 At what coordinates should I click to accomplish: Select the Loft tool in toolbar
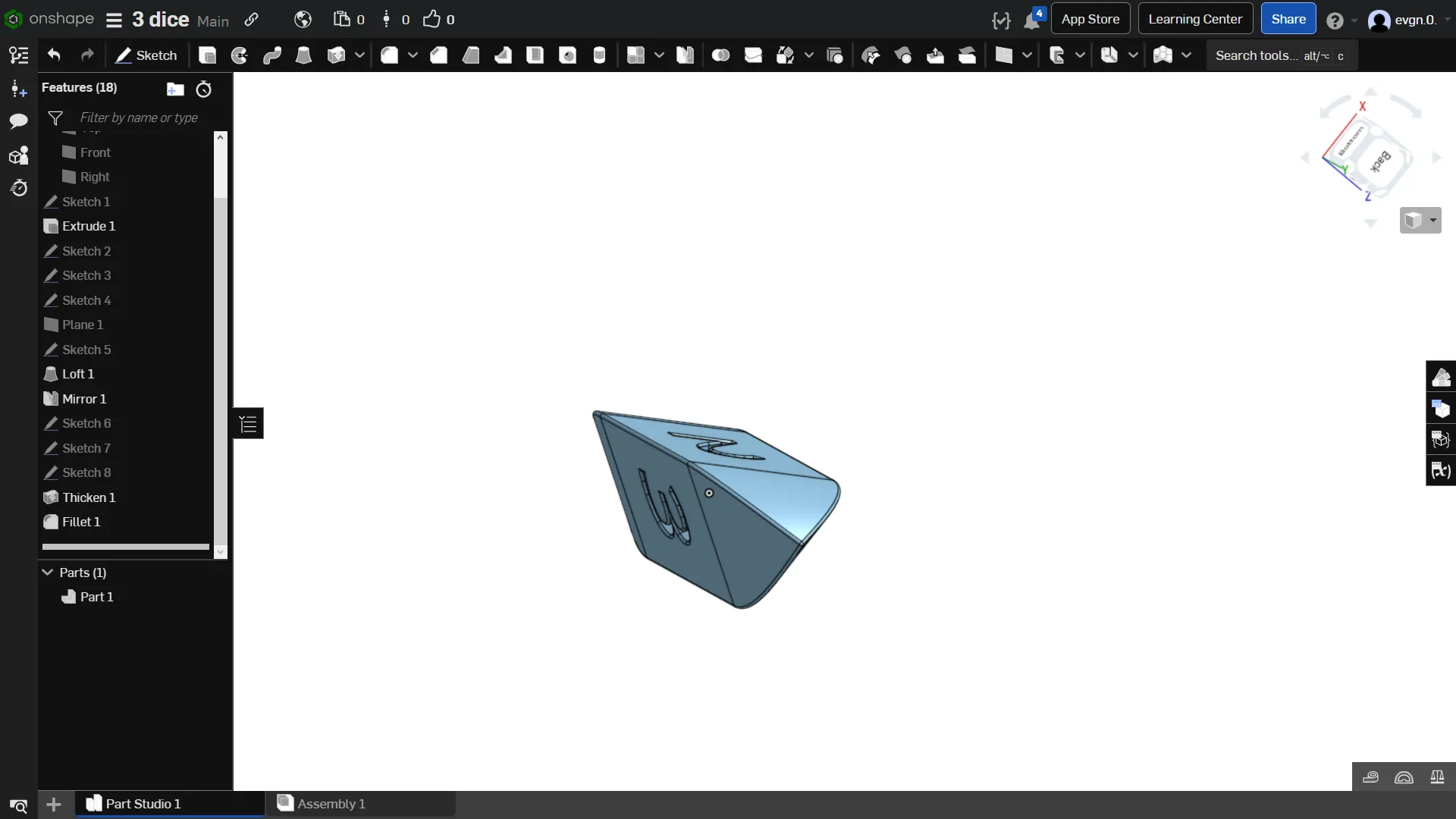click(303, 55)
